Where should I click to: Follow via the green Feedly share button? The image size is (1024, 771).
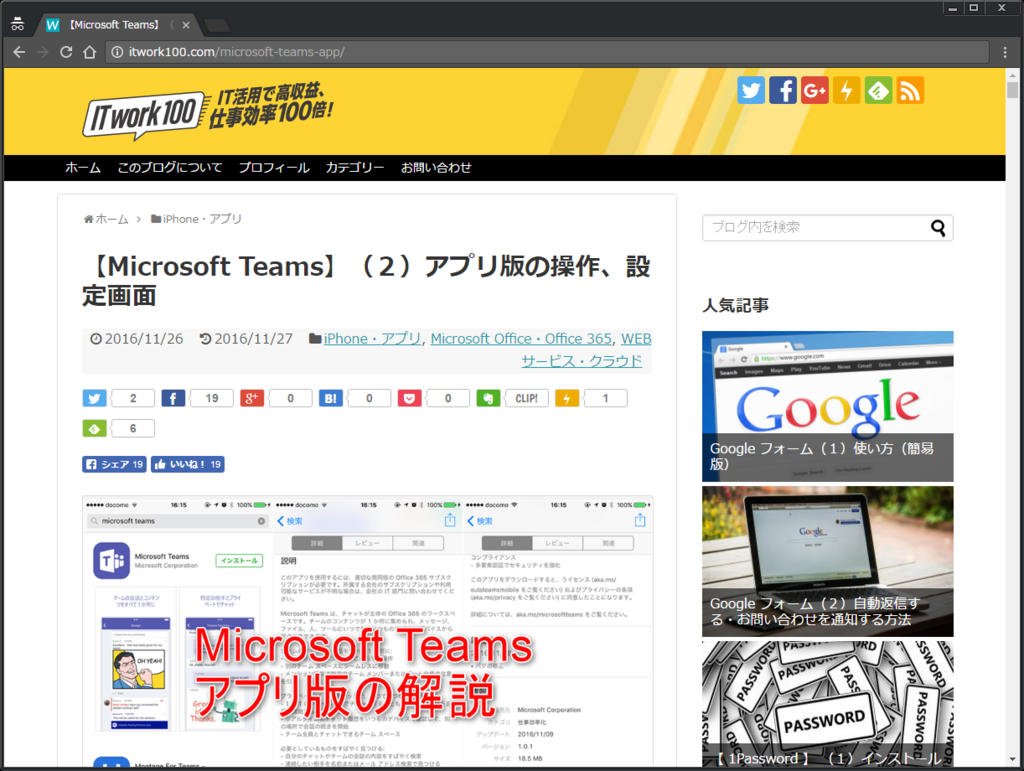[95, 428]
